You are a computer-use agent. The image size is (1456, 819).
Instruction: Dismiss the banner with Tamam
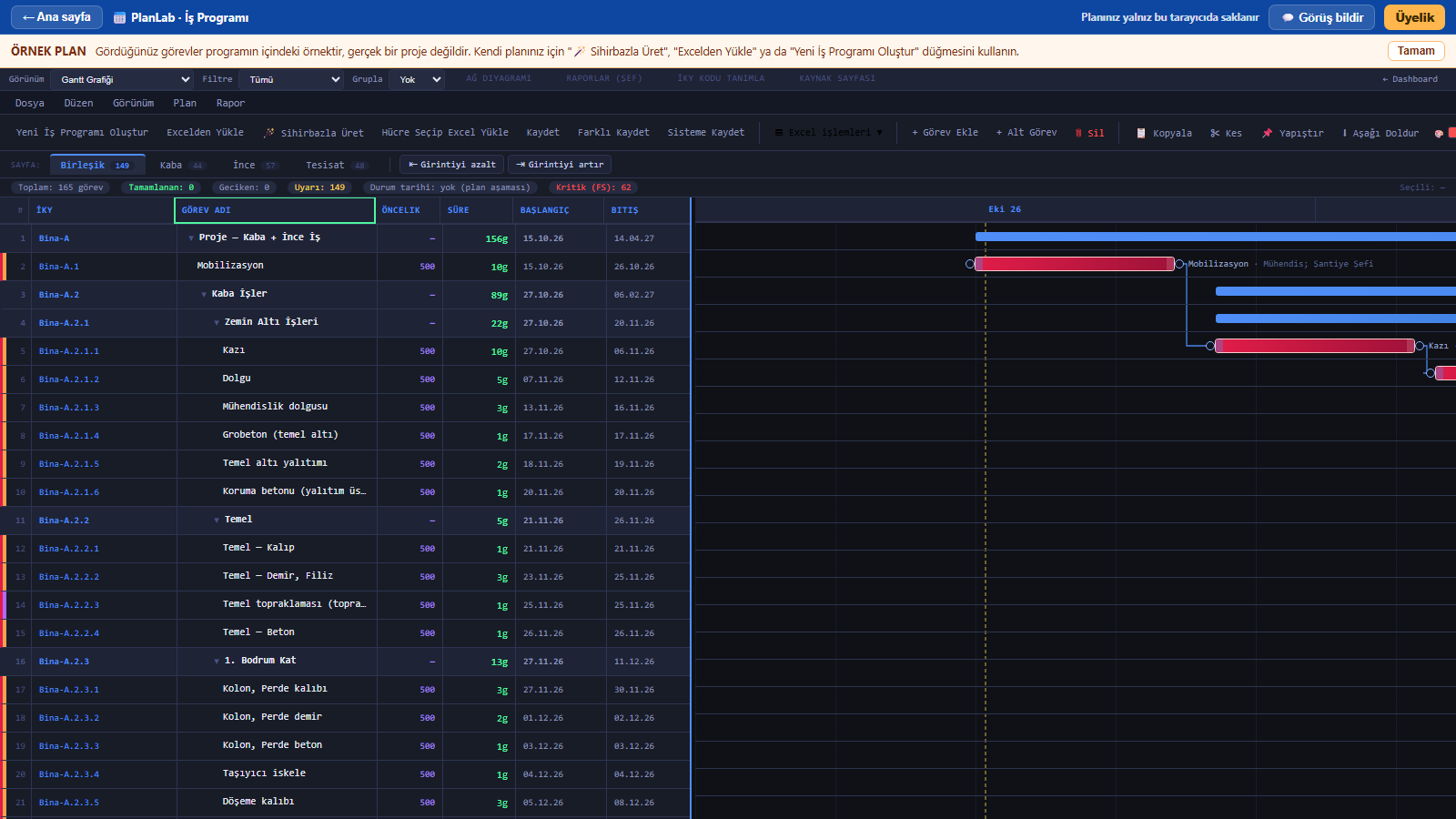tap(1416, 51)
